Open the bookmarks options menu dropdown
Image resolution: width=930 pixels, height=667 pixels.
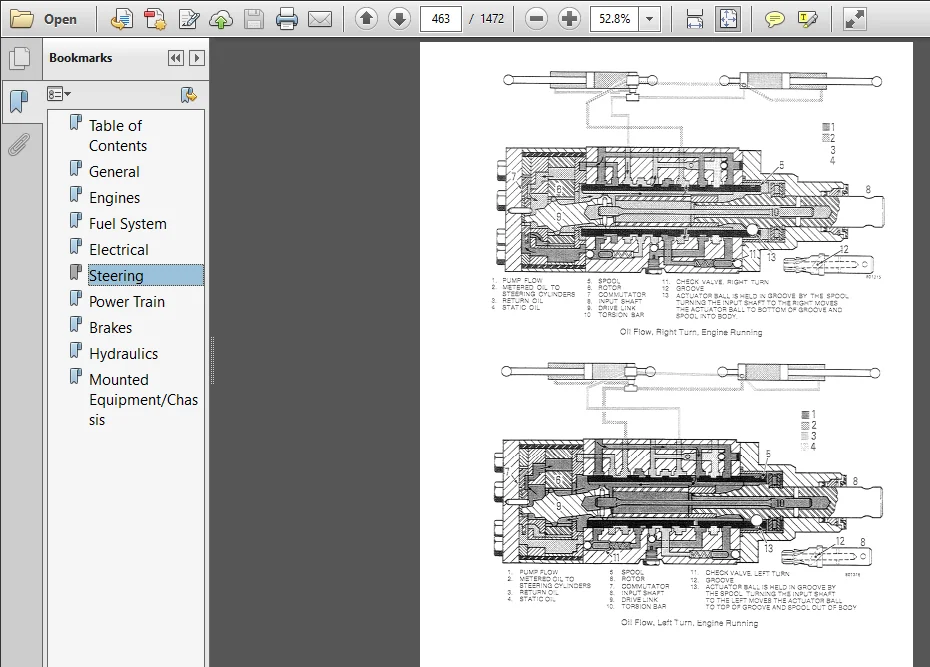point(59,94)
